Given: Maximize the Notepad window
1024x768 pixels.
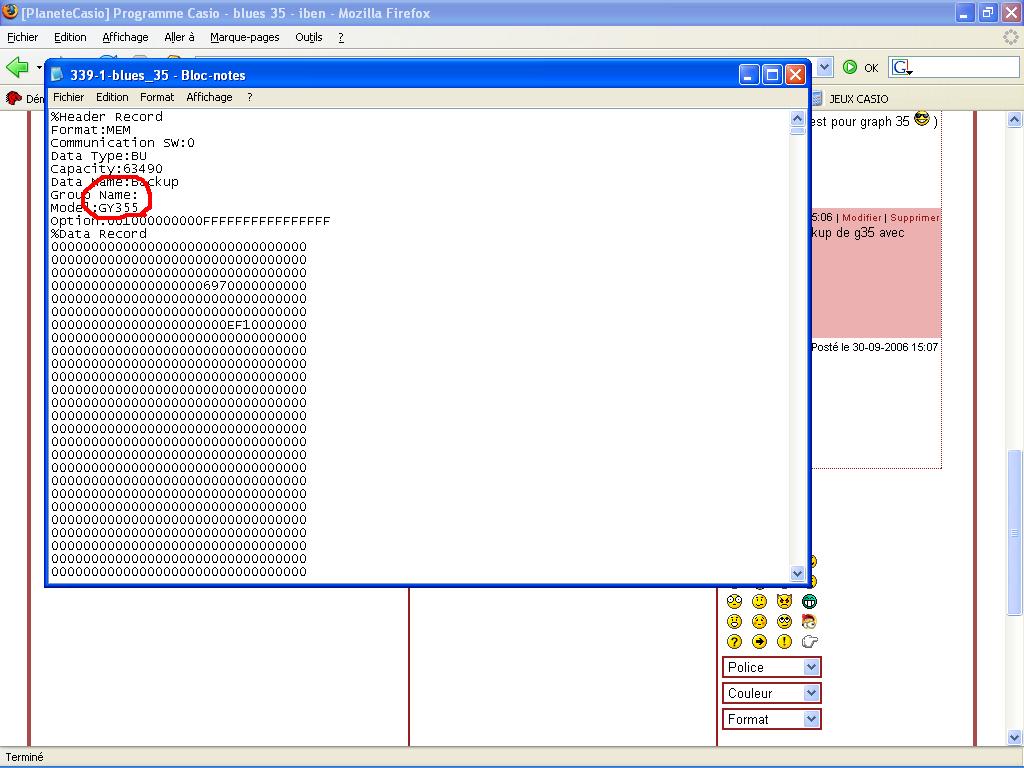Looking at the screenshot, I should click(x=772, y=75).
